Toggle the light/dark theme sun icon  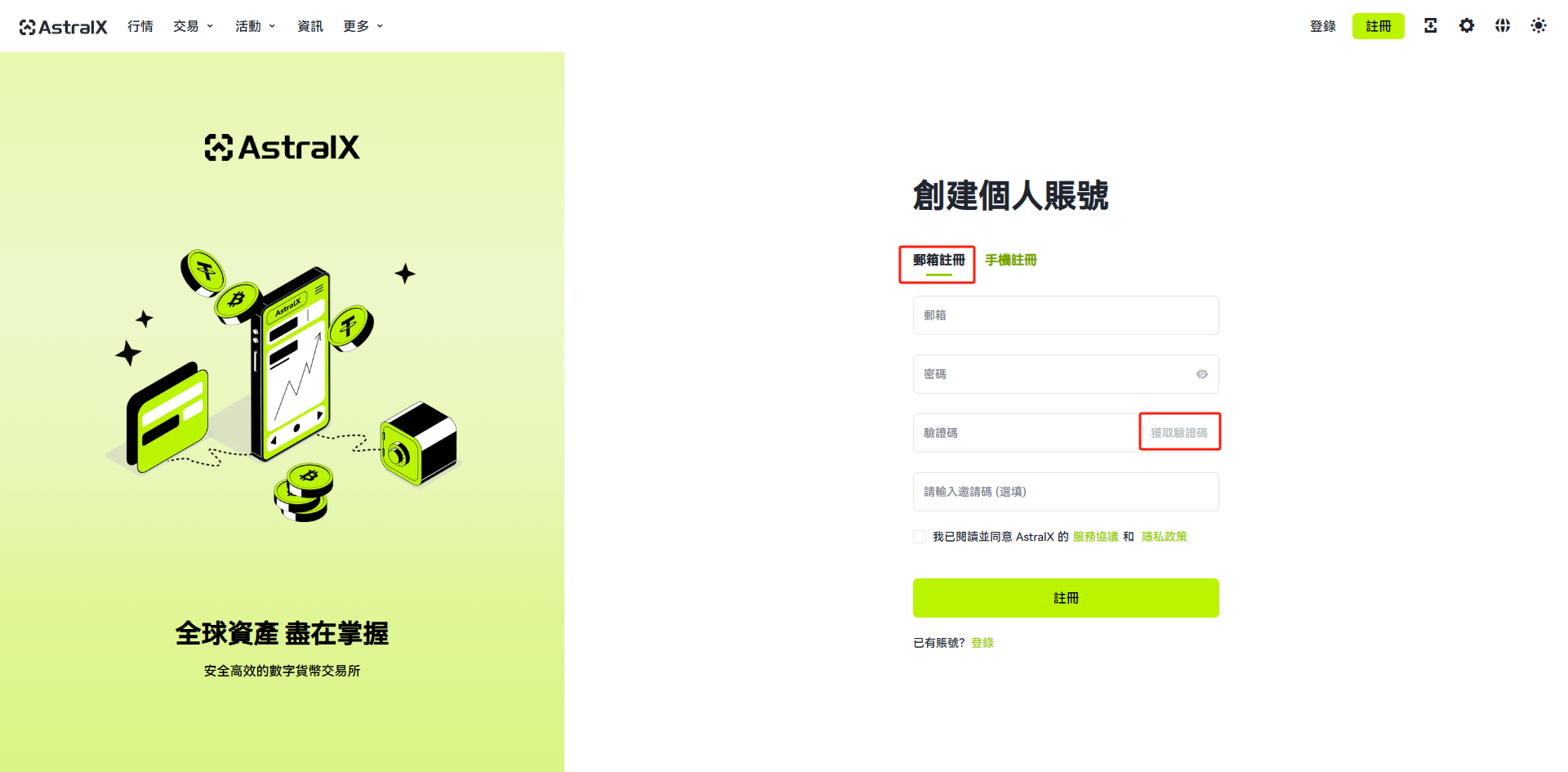1539,26
